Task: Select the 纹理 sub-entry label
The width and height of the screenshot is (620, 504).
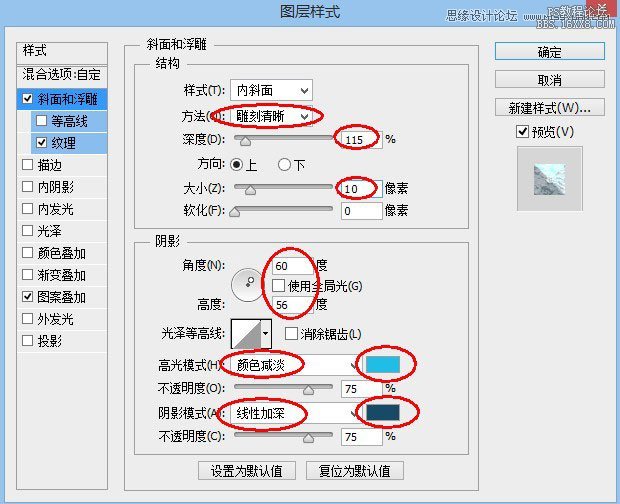Action: (63, 143)
